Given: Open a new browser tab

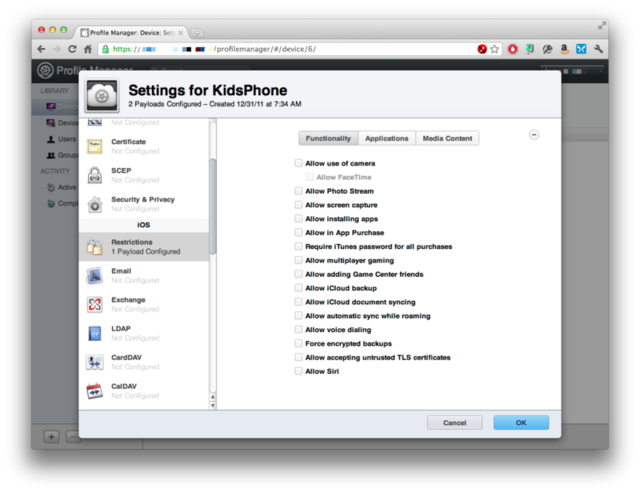Looking at the screenshot, I should [197, 33].
